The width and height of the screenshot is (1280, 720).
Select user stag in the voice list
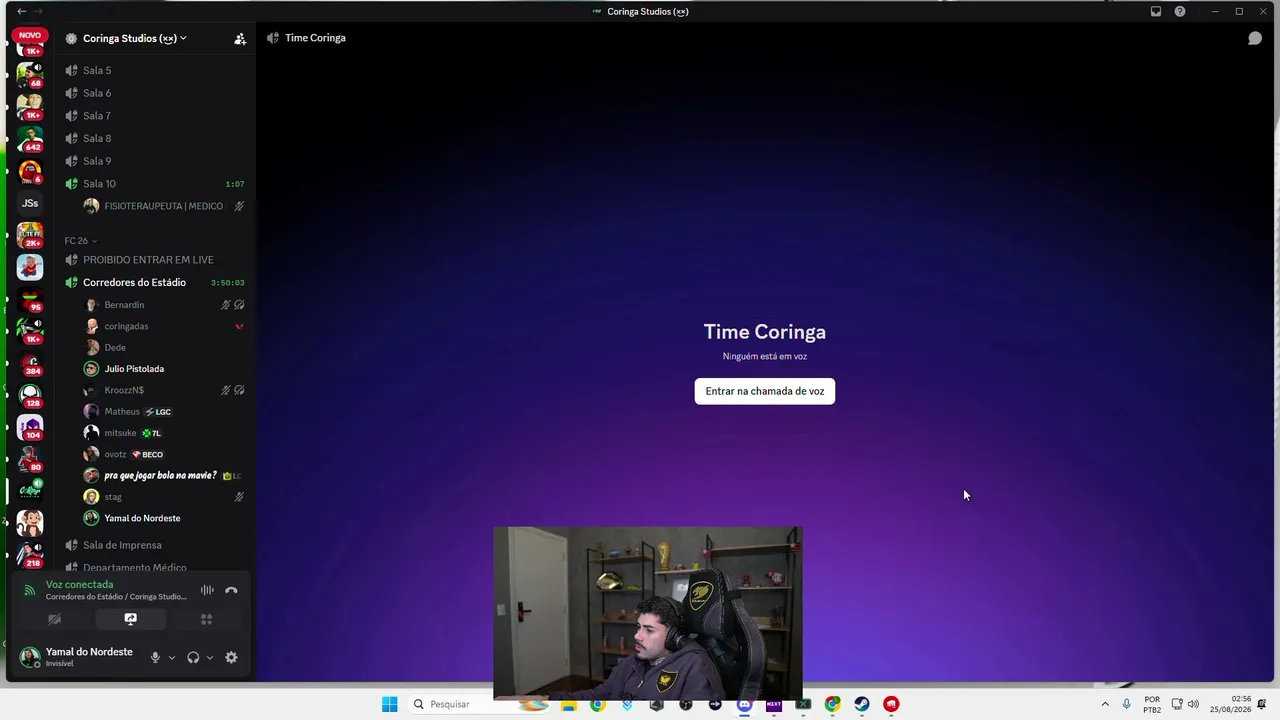164,497
